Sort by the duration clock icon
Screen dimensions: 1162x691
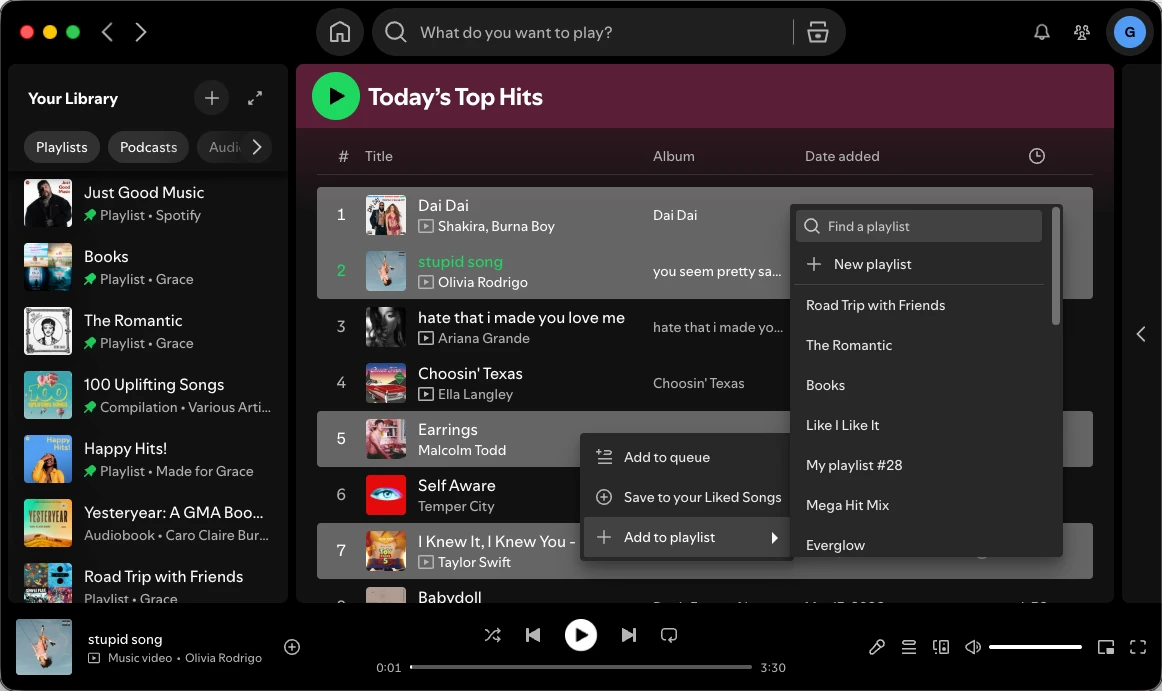[x=1037, y=156]
